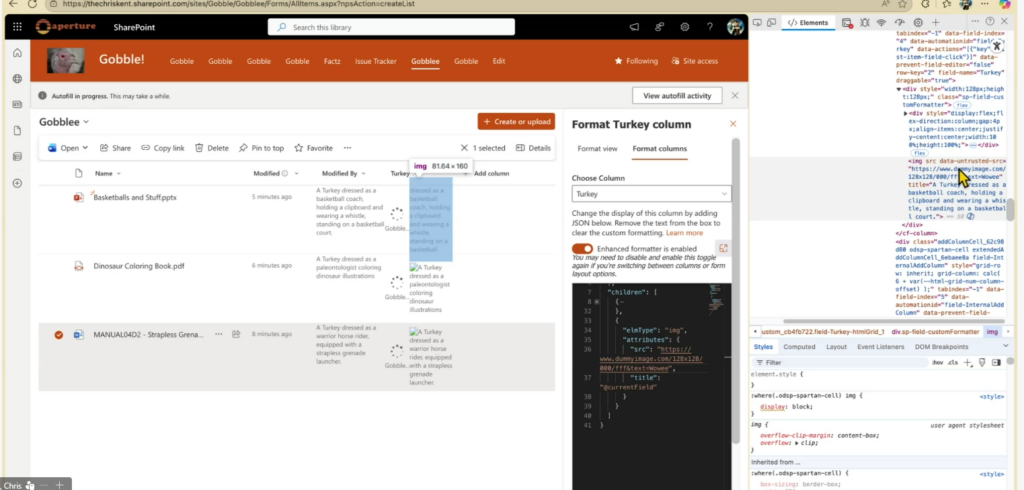This screenshot has height=490, width=1024.
Task: Click the SharePoint settings gear icon
Action: pyautogui.click(x=687, y=26)
